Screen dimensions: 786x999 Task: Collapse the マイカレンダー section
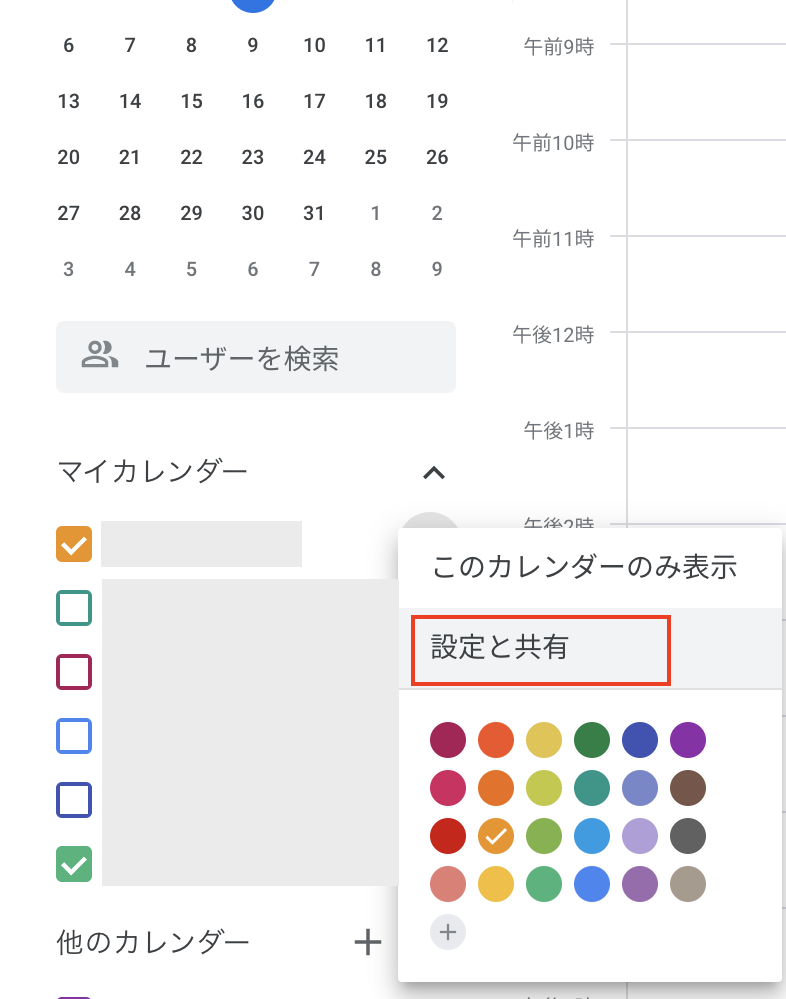point(434,473)
